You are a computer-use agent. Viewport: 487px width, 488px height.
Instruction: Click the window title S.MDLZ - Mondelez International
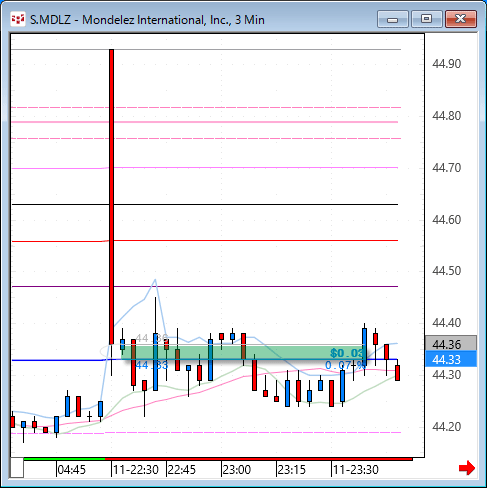click(x=147, y=20)
